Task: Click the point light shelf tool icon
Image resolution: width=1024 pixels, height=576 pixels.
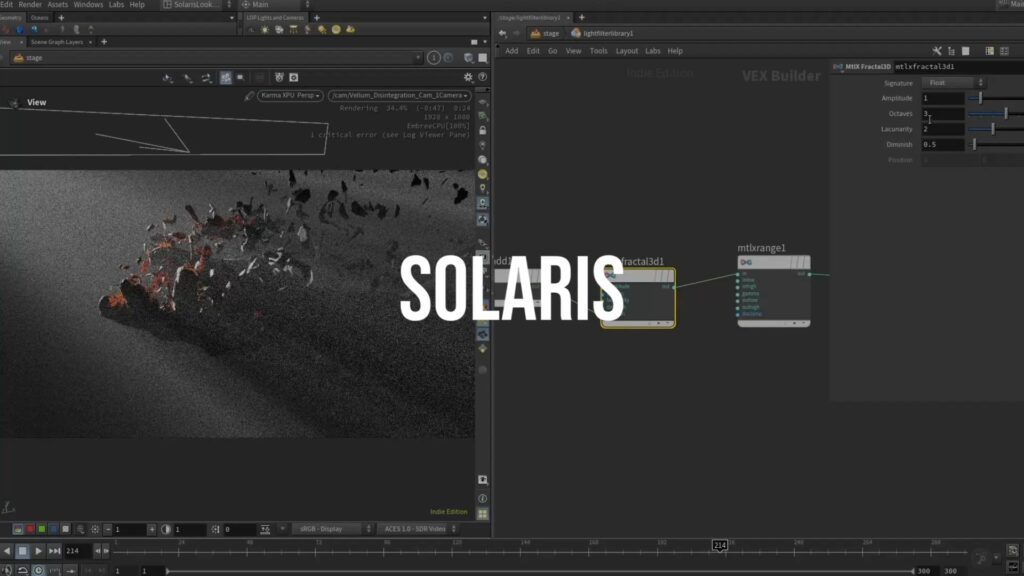Action: click(x=265, y=29)
